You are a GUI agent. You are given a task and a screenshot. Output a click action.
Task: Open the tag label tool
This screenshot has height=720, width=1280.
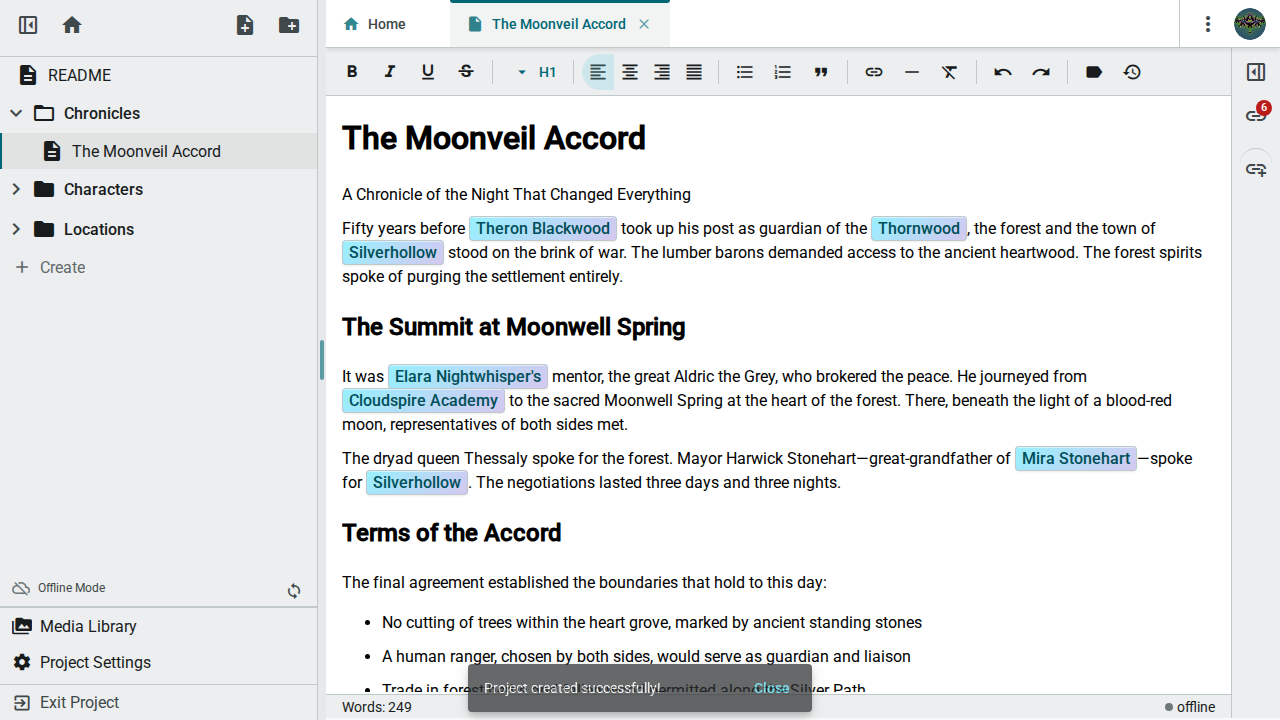tap(1094, 72)
